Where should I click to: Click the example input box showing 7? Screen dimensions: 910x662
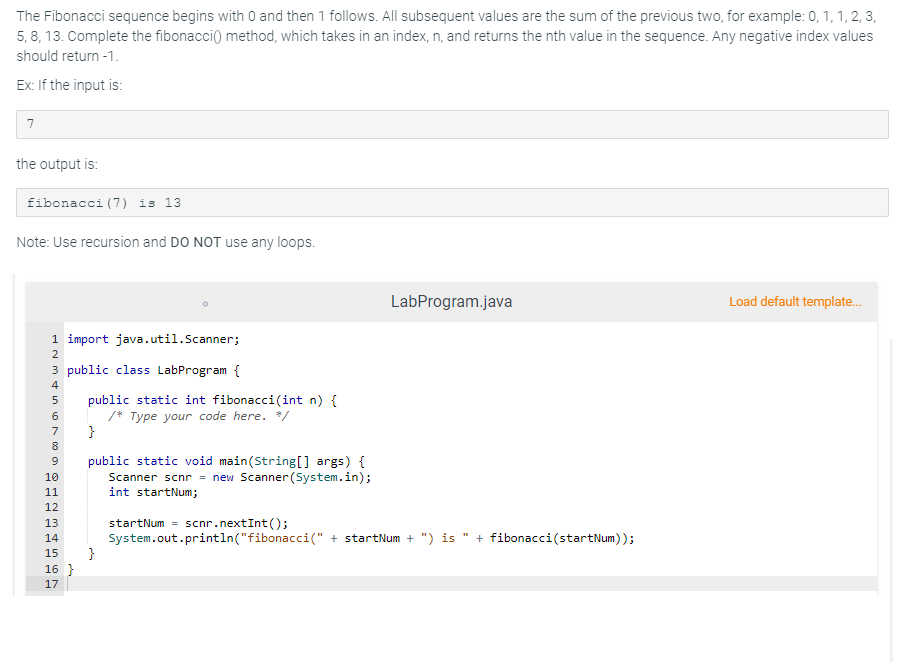pos(450,123)
